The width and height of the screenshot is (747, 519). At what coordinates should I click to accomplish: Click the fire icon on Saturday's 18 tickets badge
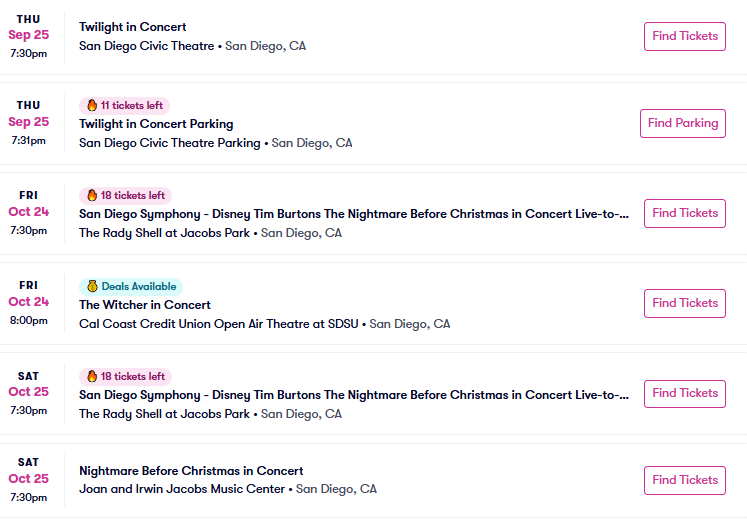(92, 376)
